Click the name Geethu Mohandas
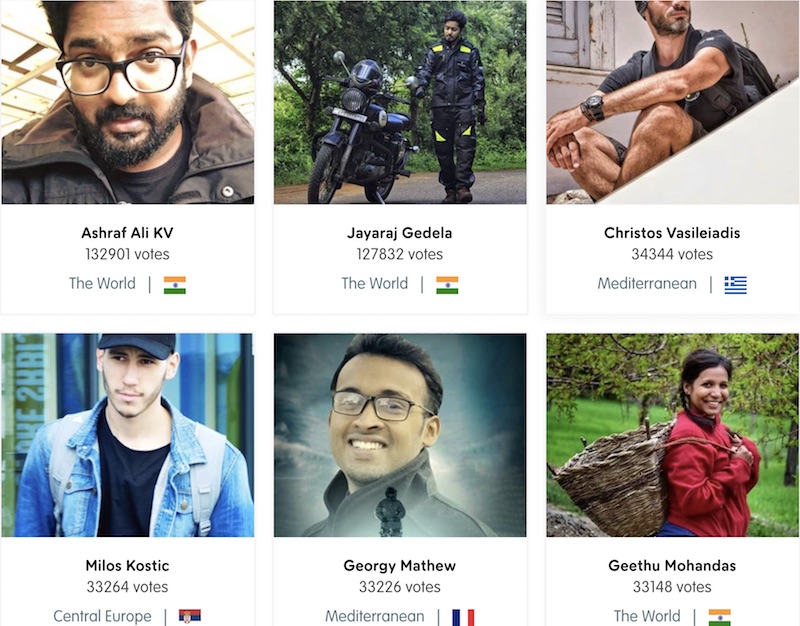 pos(672,565)
